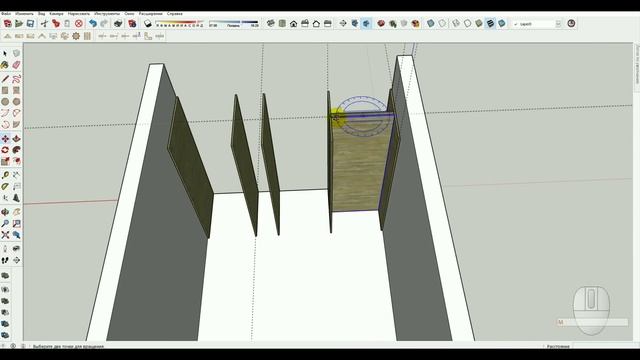This screenshot has width=640, height=360.
Task: Choose the Zoom magnifier tool
Action: pos(5,224)
